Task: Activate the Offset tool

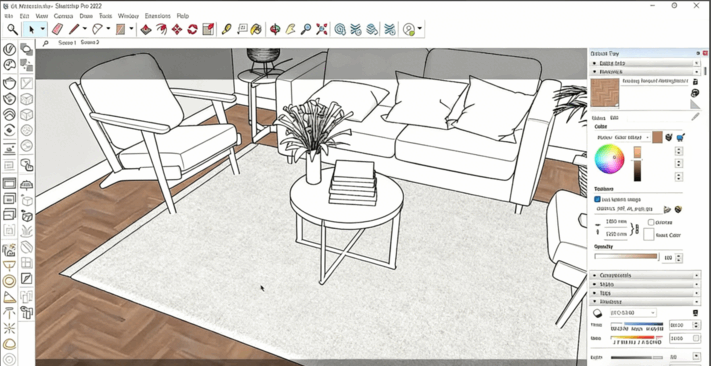Action: [161, 29]
